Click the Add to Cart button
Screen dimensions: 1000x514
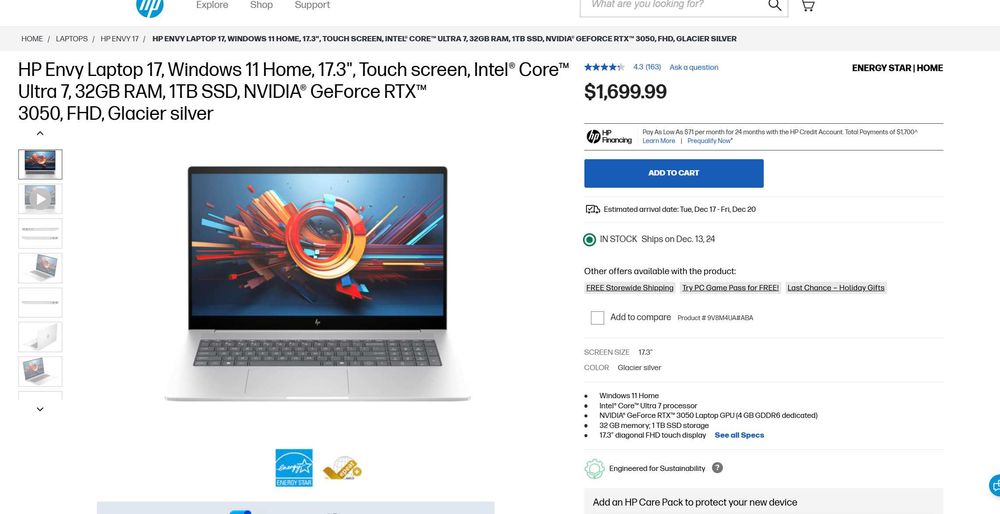point(673,173)
